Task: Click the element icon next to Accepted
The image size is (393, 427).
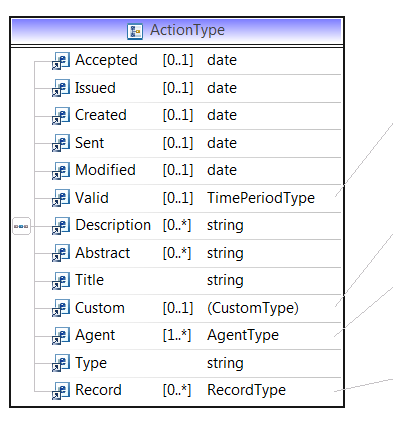Action: 61,61
